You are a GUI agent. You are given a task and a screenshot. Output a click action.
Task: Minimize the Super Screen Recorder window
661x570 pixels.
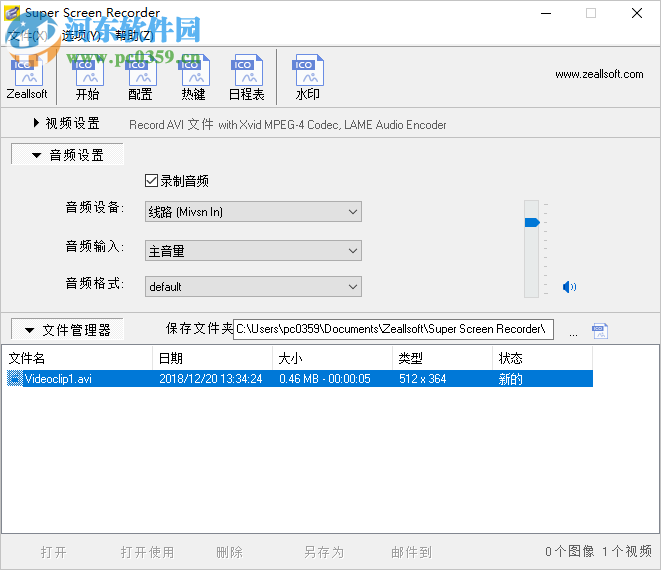[546, 13]
